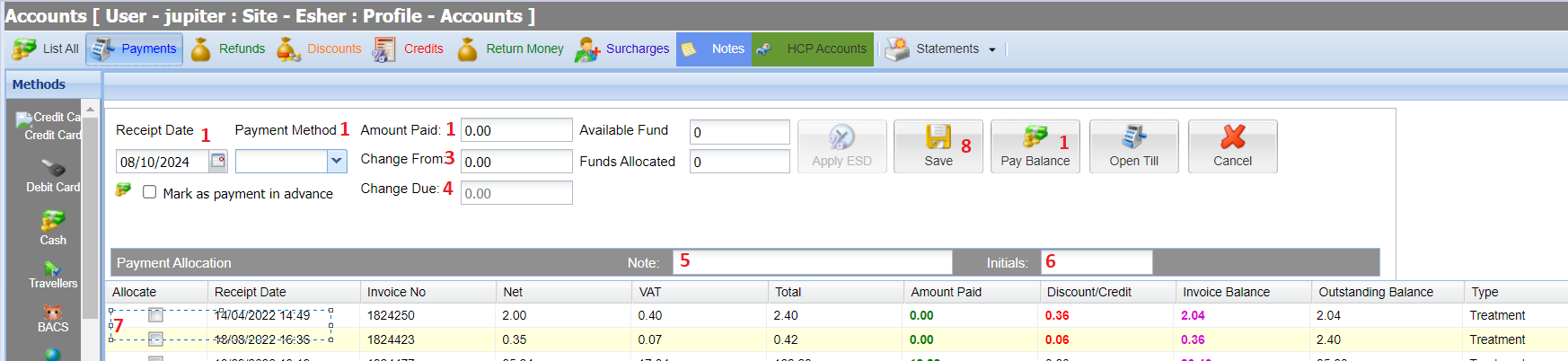Click the Available Fund field

739,132
